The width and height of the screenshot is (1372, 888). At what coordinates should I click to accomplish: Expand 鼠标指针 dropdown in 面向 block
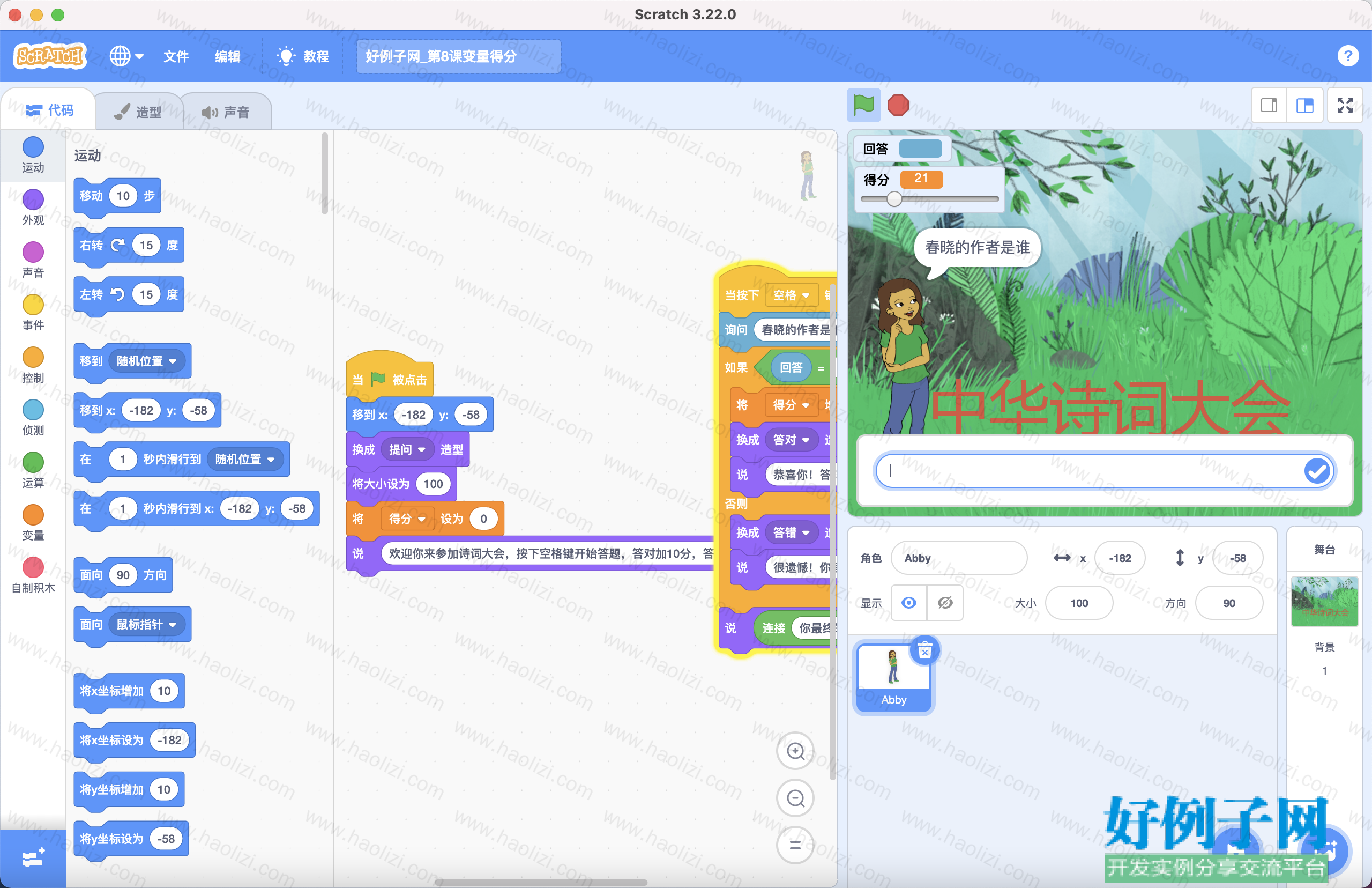coord(146,624)
